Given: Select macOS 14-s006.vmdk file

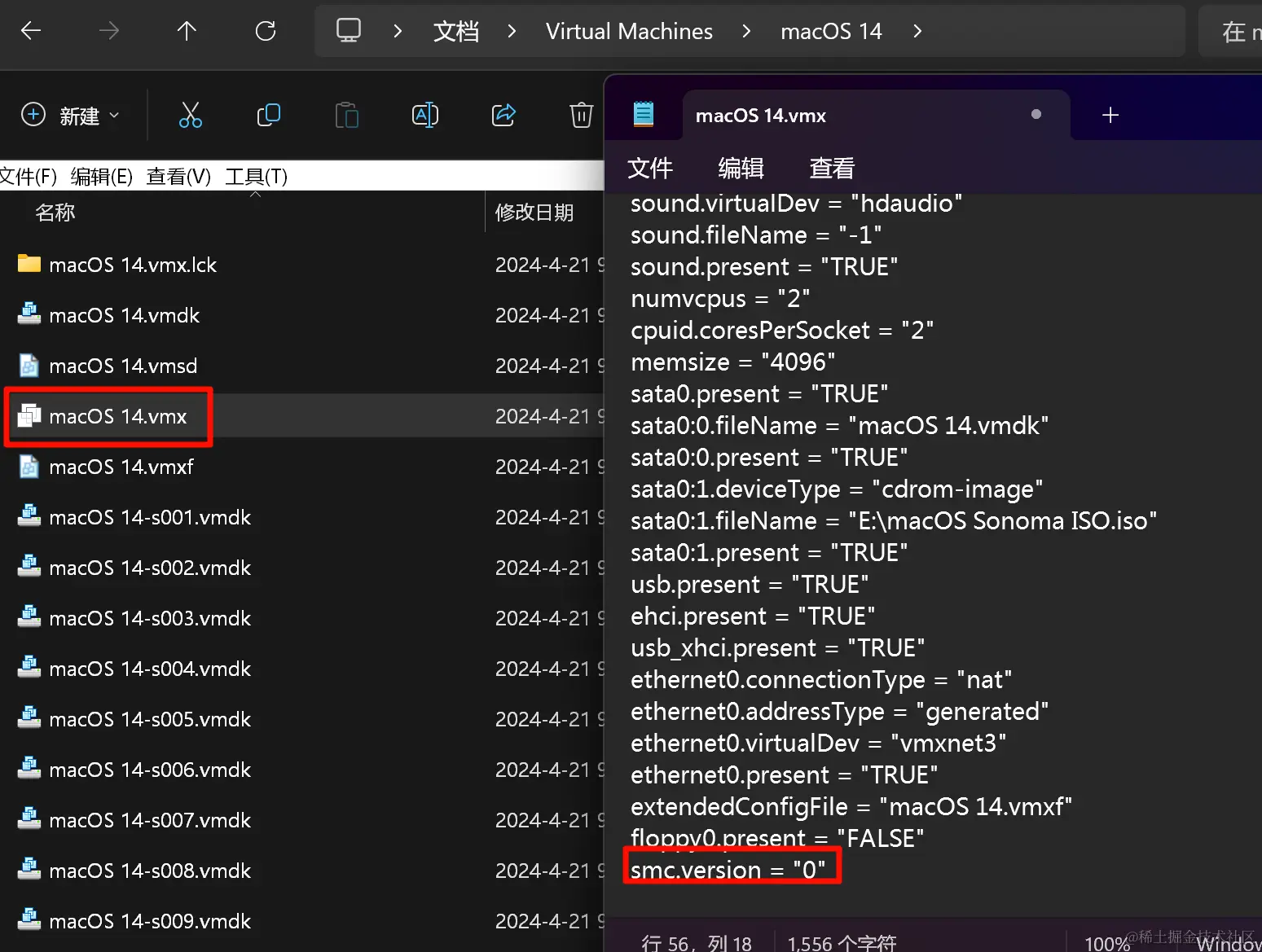Looking at the screenshot, I should pos(150,770).
